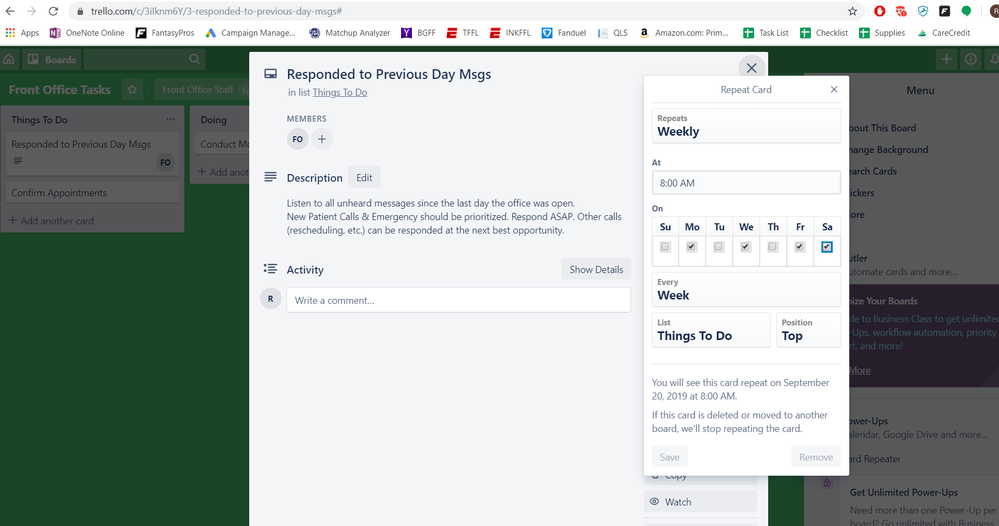Open the OneNote Online bookmark
The image size is (999, 526).
click(x=87, y=32)
